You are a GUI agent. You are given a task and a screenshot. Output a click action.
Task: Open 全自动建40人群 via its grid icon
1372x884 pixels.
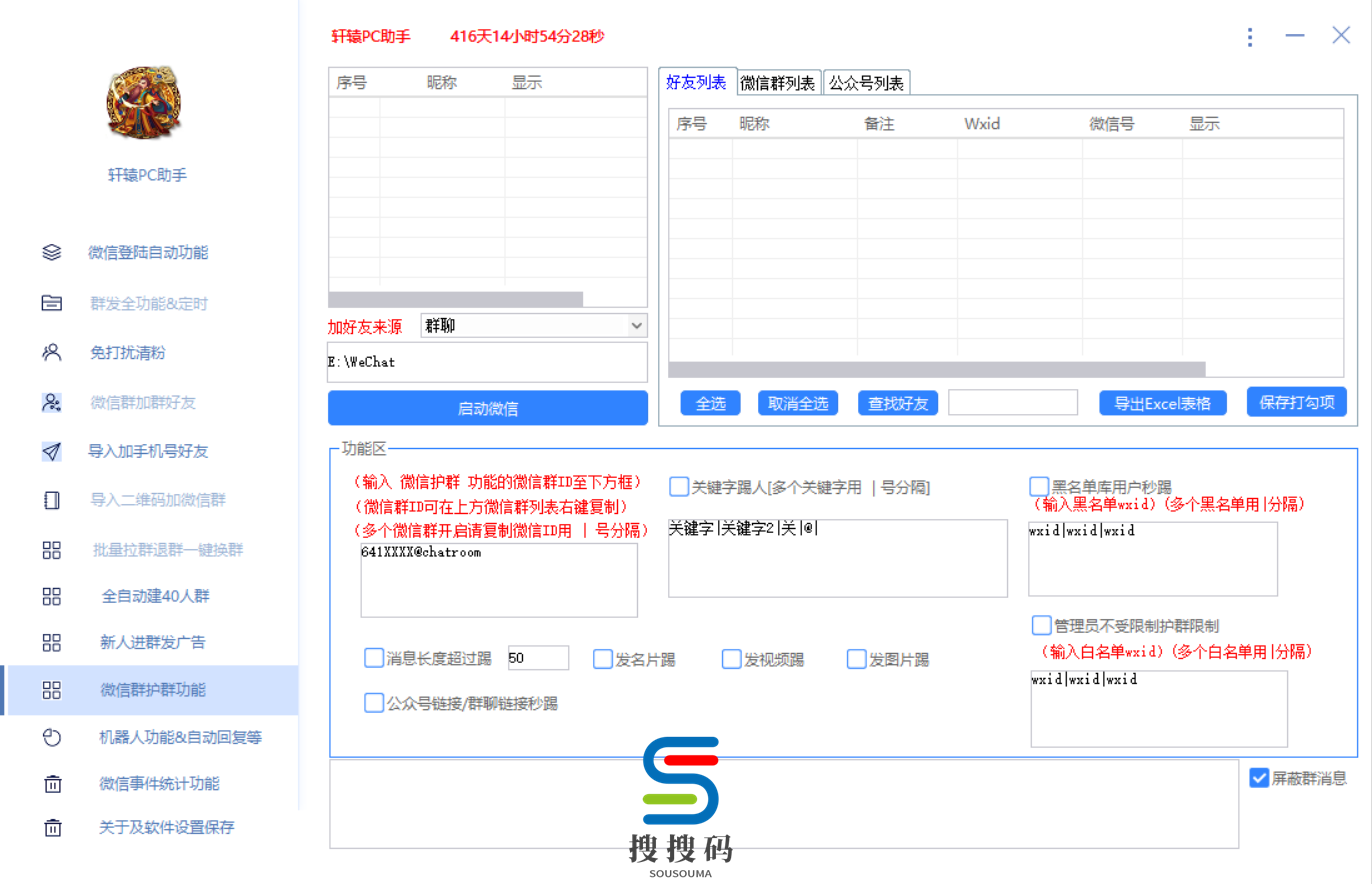click(52, 596)
